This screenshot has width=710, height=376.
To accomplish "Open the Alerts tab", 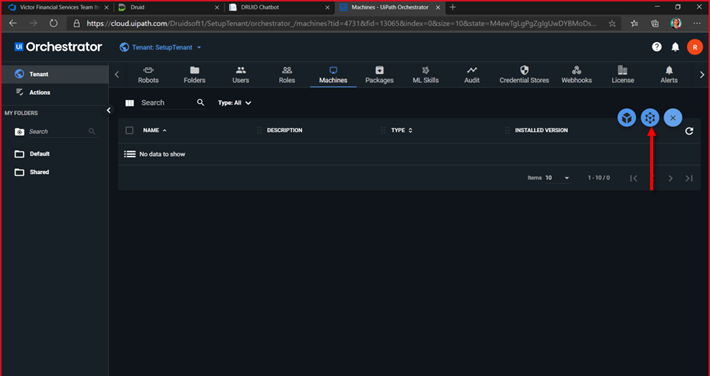I will [x=669, y=75].
